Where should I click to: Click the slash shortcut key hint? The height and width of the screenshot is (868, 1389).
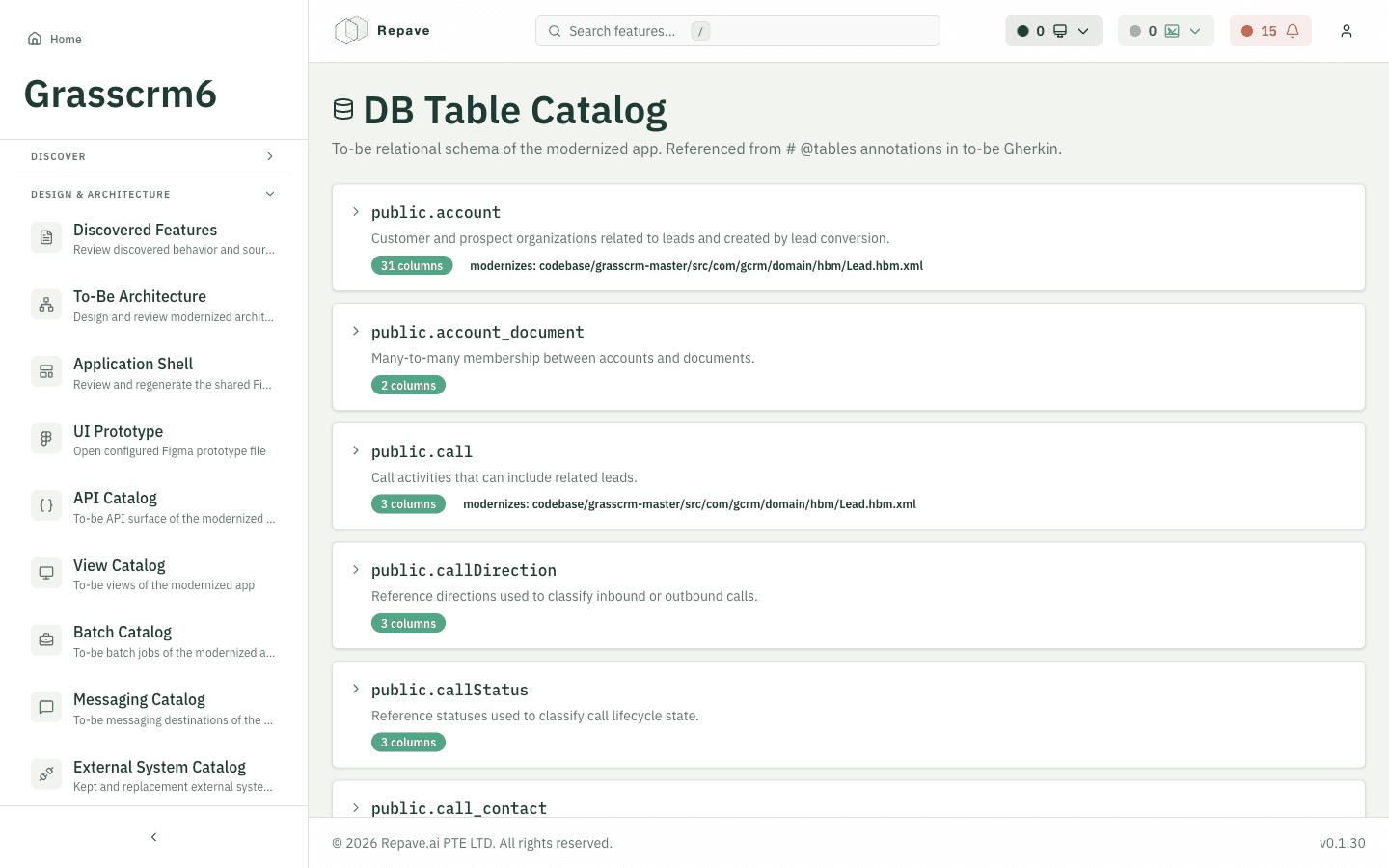coord(700,31)
